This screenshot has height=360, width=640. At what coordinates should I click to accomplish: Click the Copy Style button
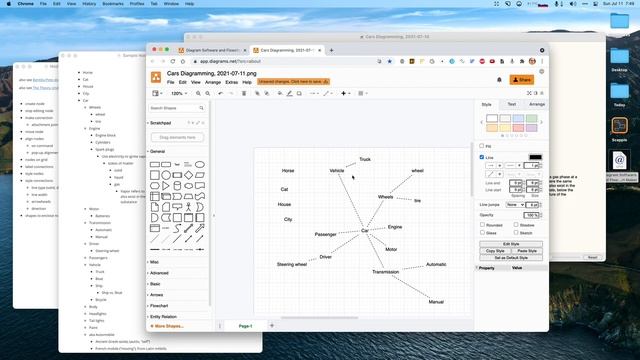coord(495,251)
